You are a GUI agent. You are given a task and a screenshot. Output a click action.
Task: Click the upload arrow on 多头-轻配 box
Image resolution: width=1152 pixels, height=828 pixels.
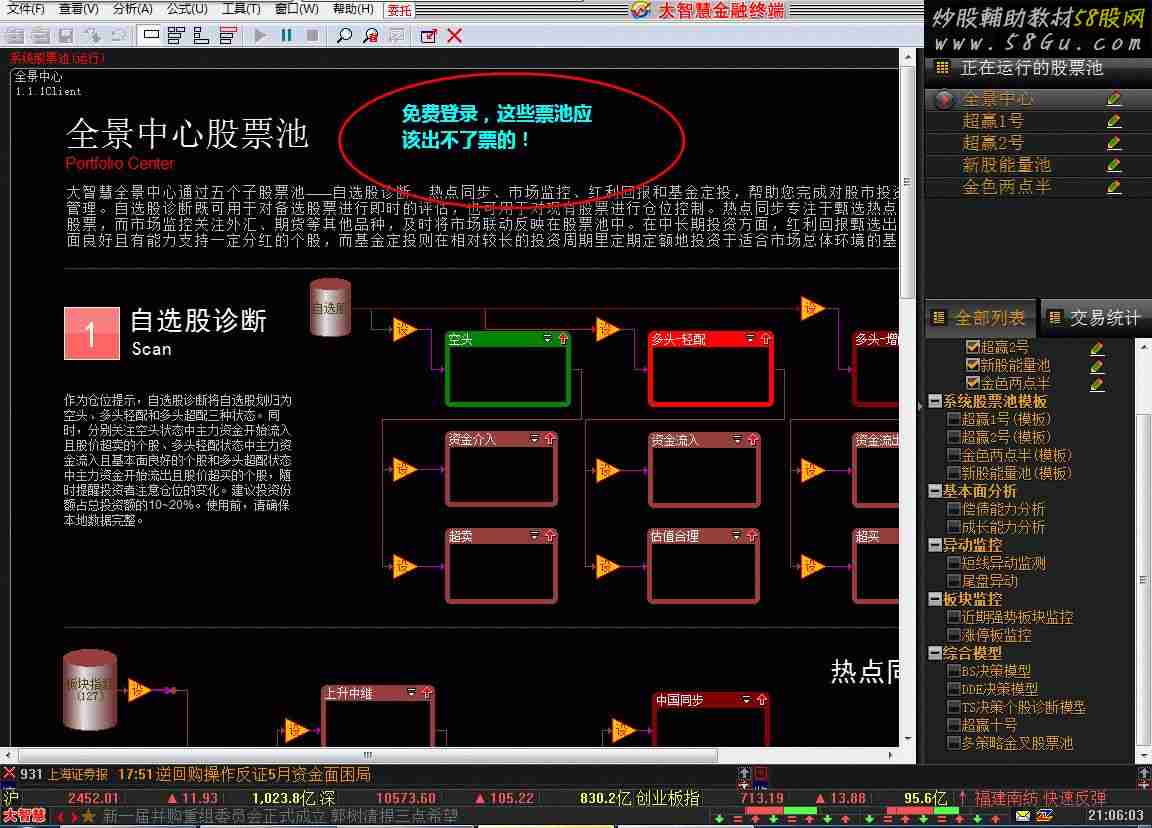click(766, 339)
